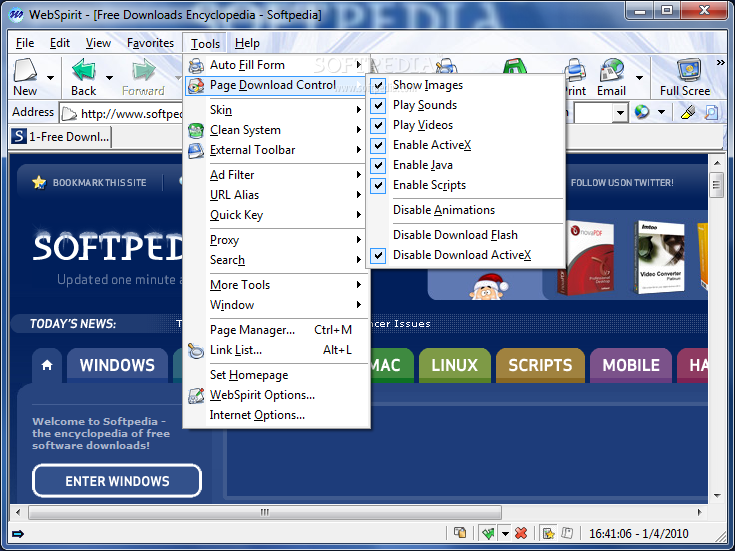Open the View menu

tap(98, 43)
